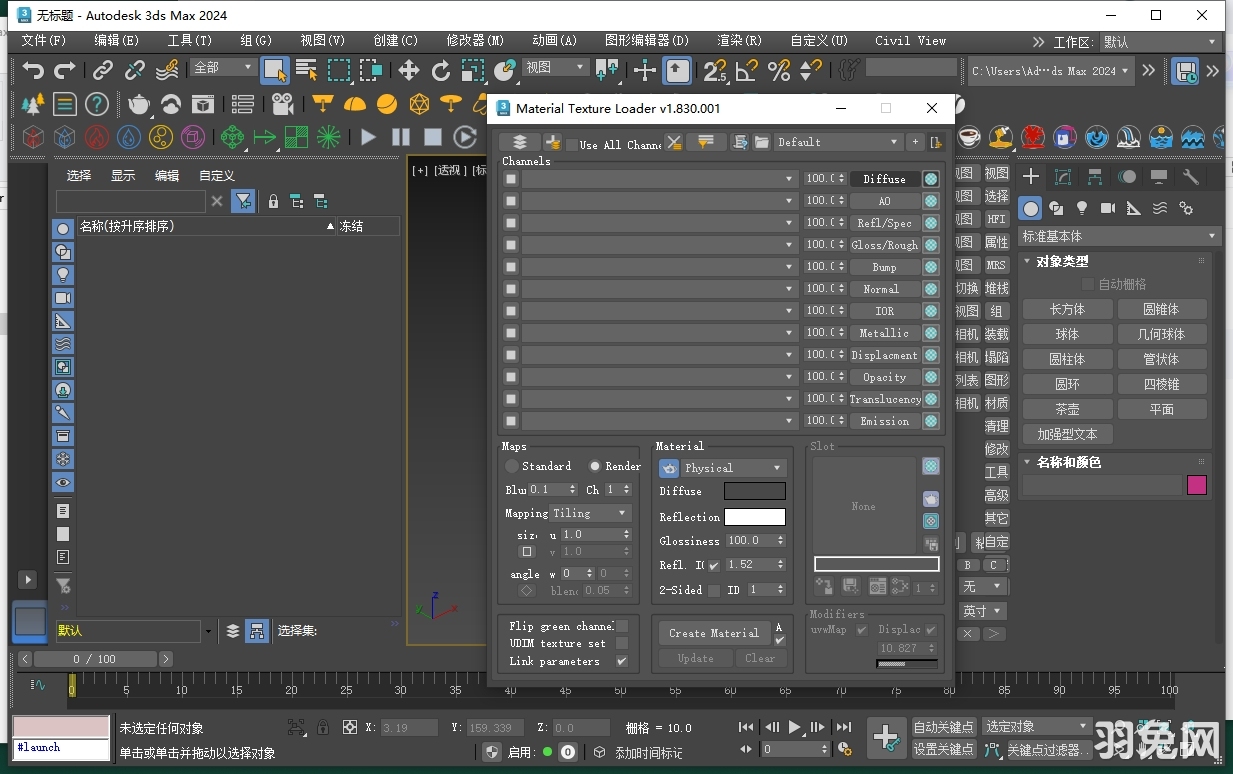This screenshot has height=774, width=1233.
Task: Check the 2-Sided material checkbox
Action: point(714,590)
